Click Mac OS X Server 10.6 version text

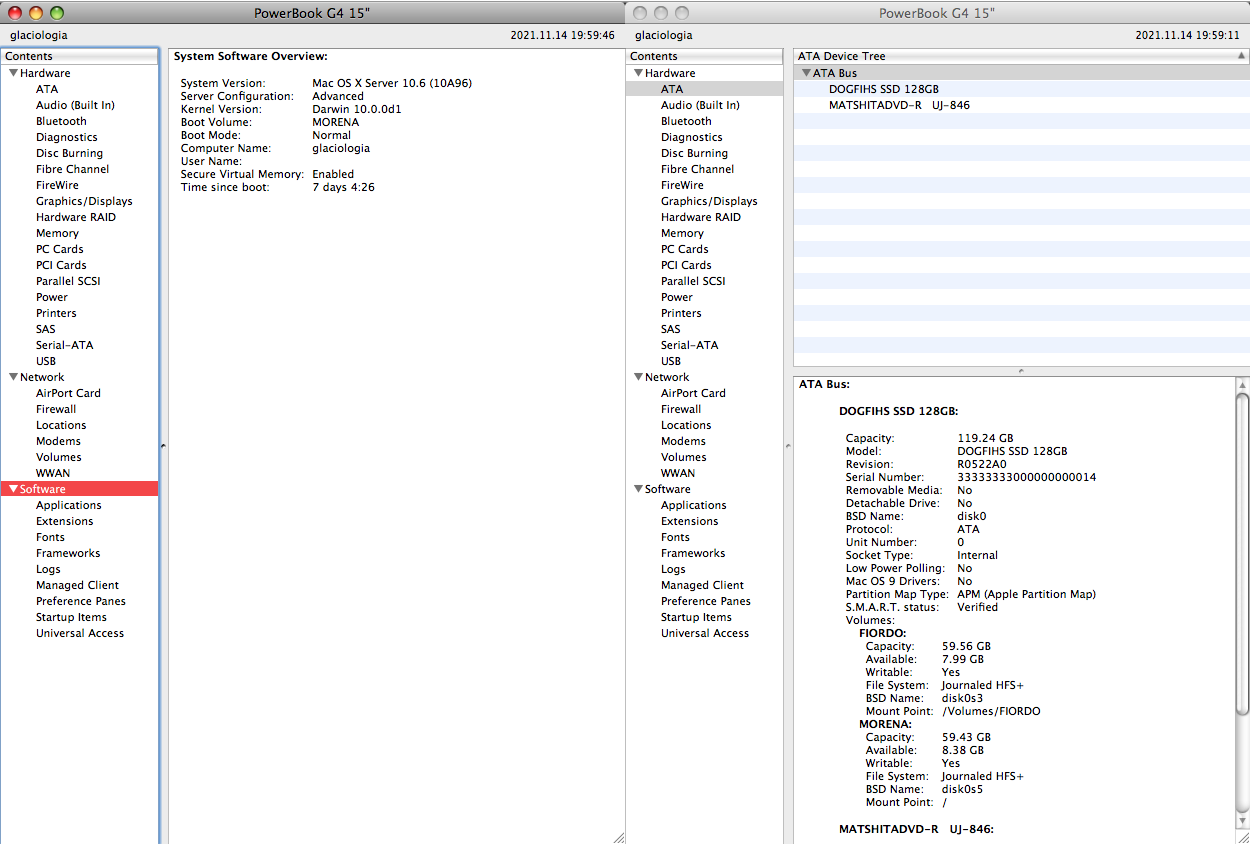(392, 83)
